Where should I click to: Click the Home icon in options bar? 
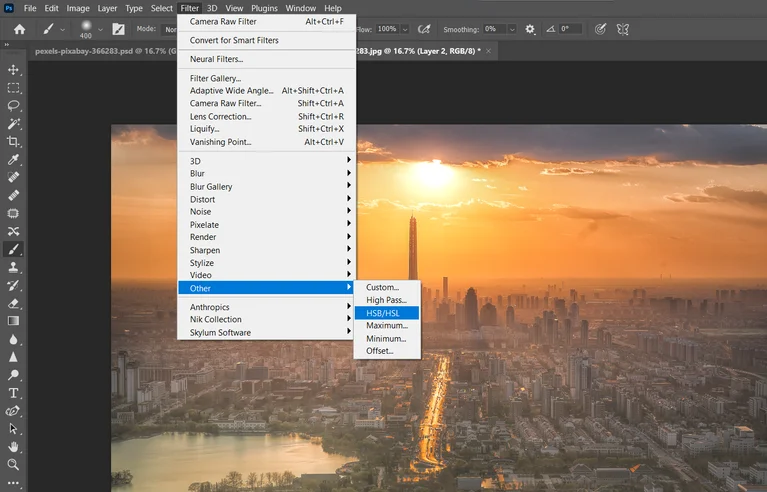pos(19,29)
